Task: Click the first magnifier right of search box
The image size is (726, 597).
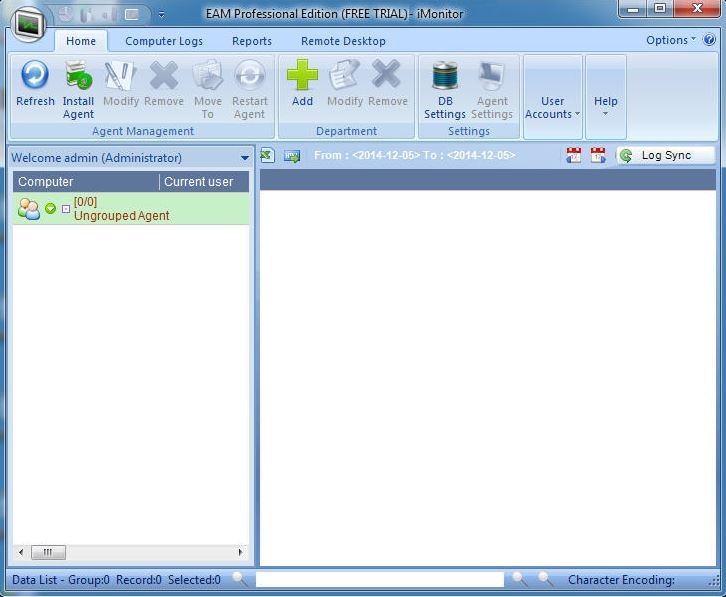Action: [x=519, y=579]
